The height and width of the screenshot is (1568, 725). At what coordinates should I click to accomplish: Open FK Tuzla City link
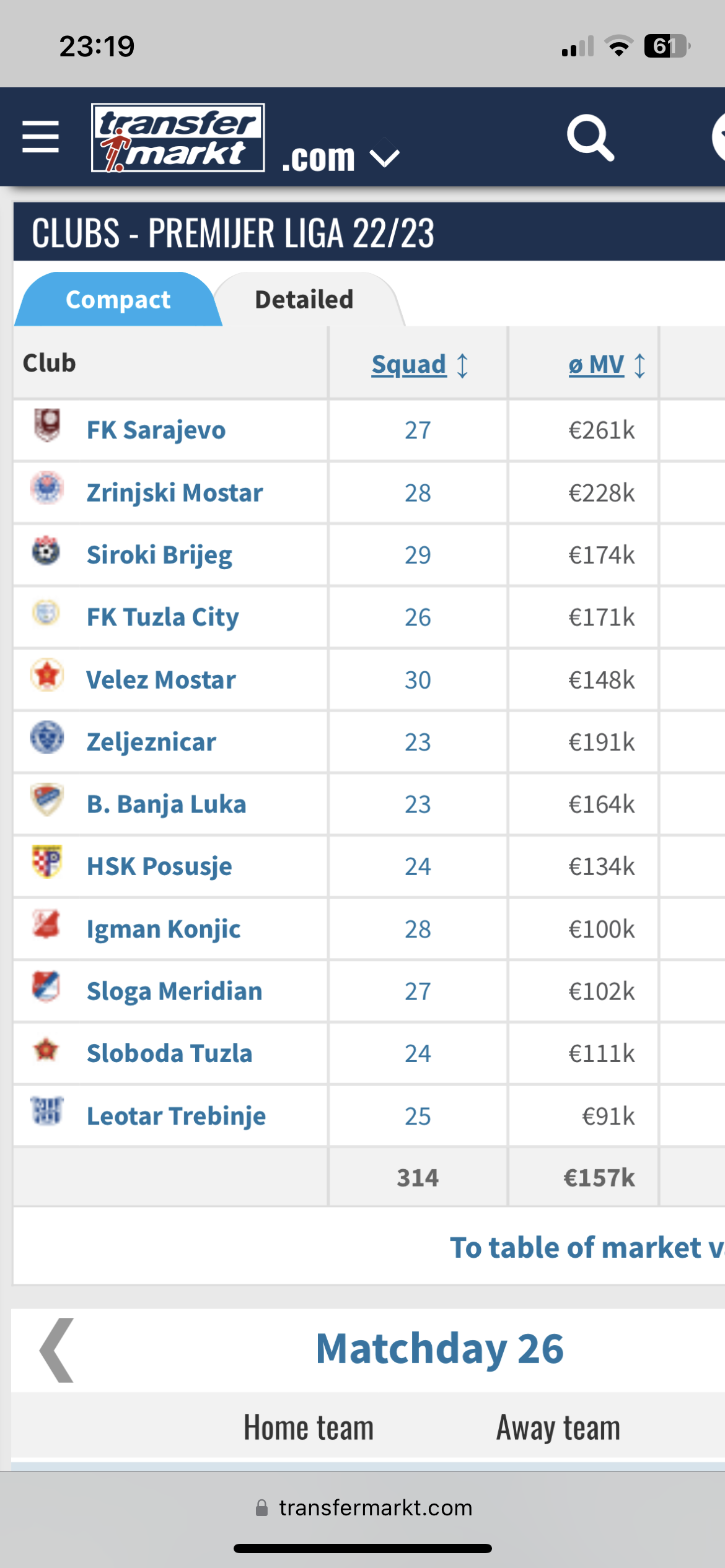pos(162,617)
